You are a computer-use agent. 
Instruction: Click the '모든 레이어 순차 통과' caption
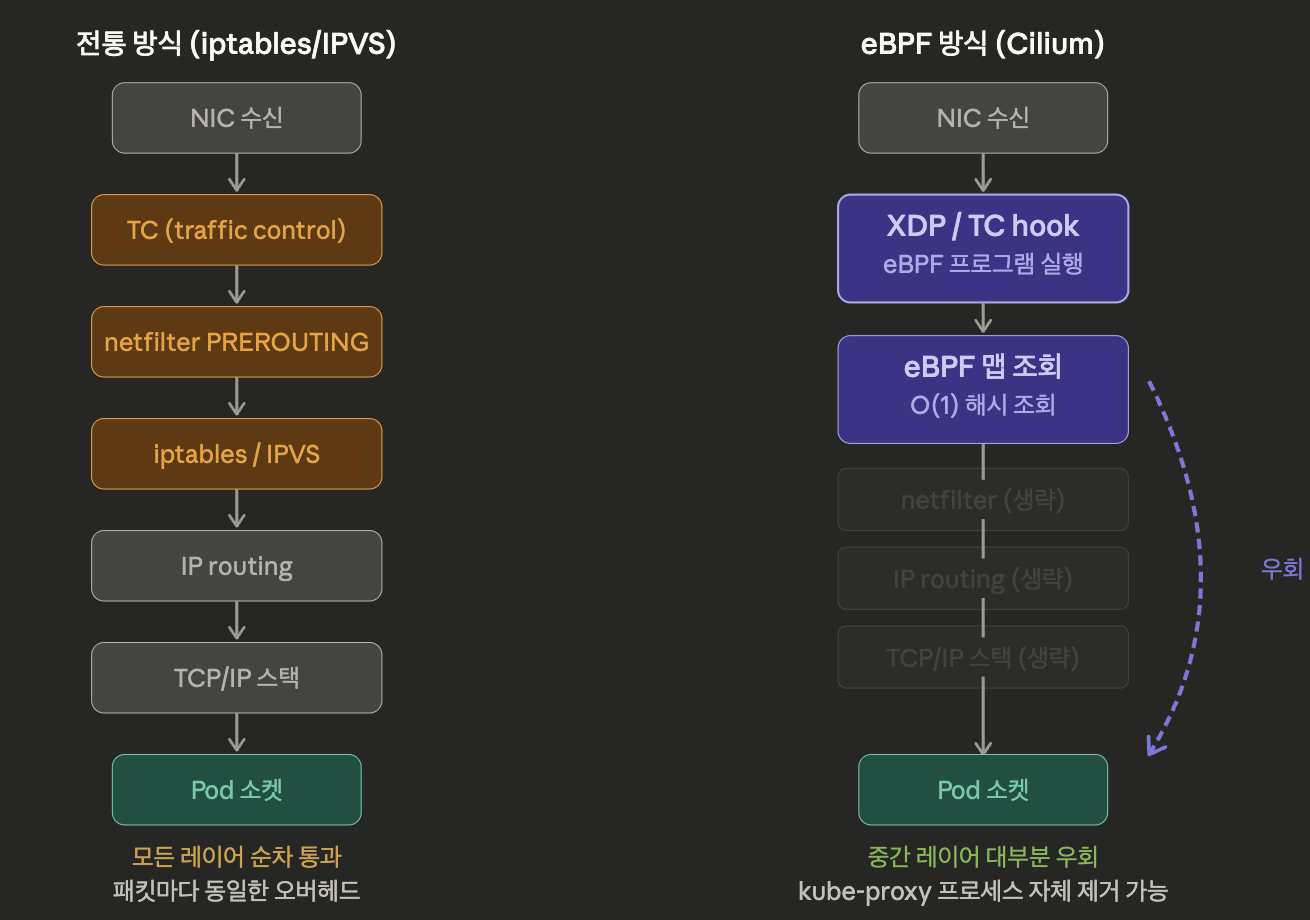coord(237,857)
